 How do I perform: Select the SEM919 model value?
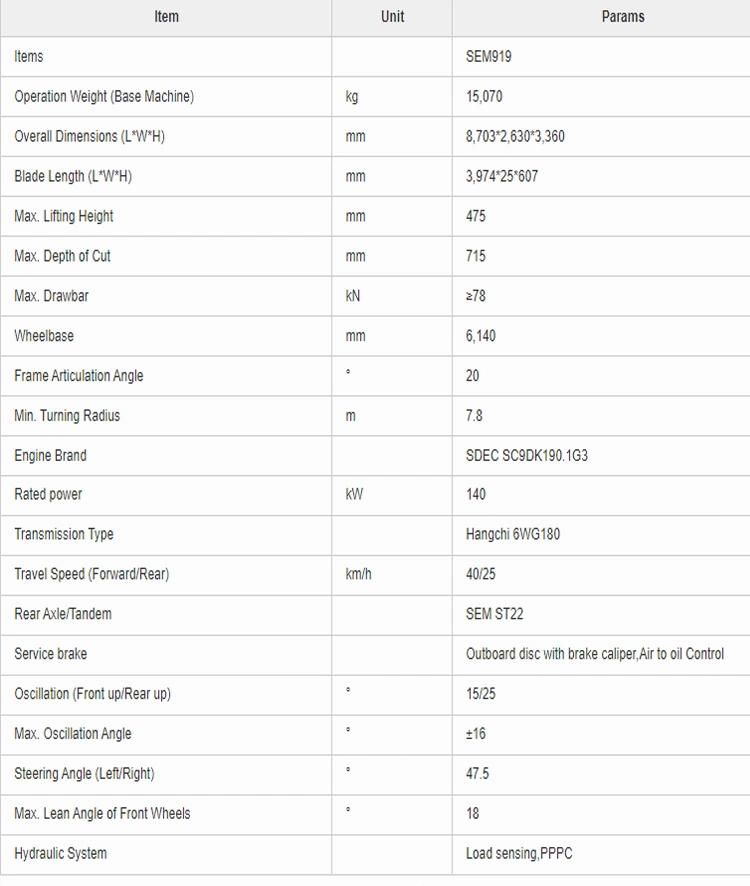click(x=488, y=57)
